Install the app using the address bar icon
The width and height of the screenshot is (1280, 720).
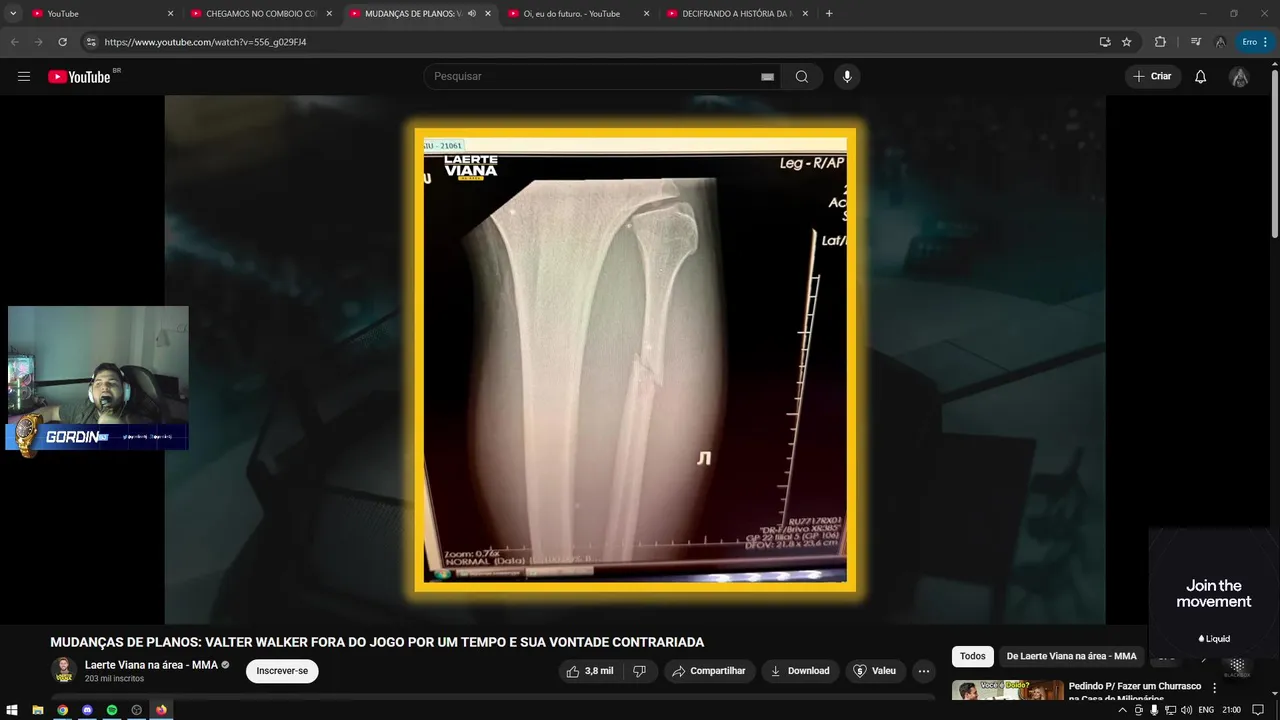(1104, 42)
